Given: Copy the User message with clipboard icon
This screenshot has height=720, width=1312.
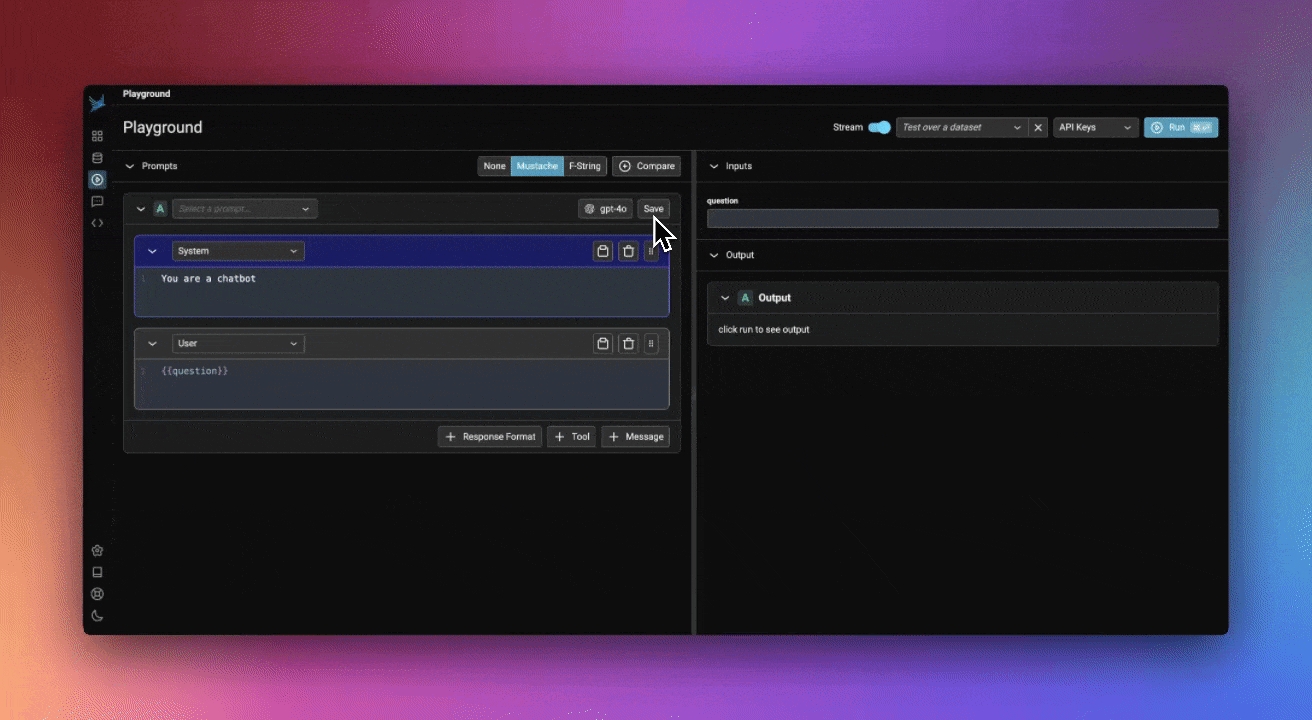Looking at the screenshot, I should pos(603,343).
